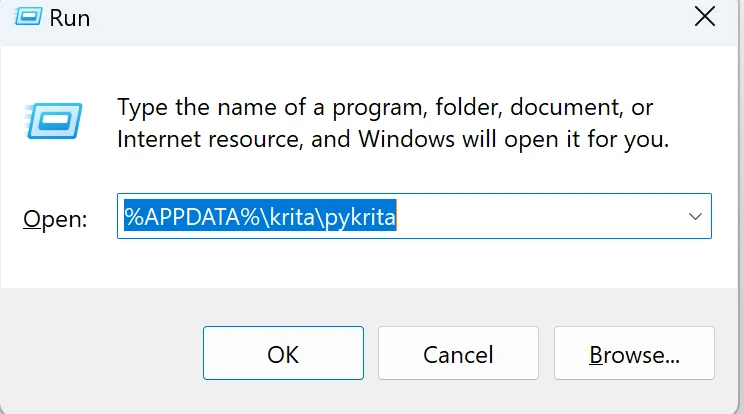Click inside the Open text field
The image size is (744, 414).
point(414,216)
